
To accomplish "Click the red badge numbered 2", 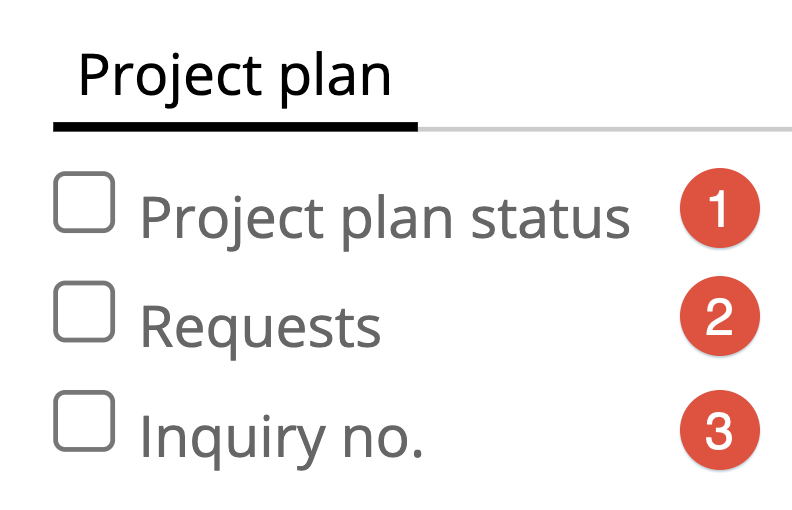I will pyautogui.click(x=719, y=320).
